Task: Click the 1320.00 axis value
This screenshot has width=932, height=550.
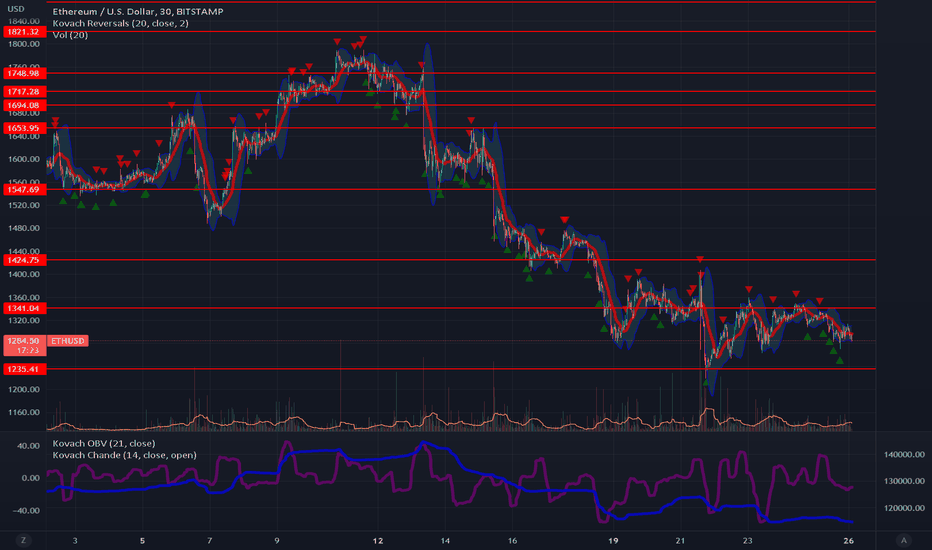Action: 24,320
